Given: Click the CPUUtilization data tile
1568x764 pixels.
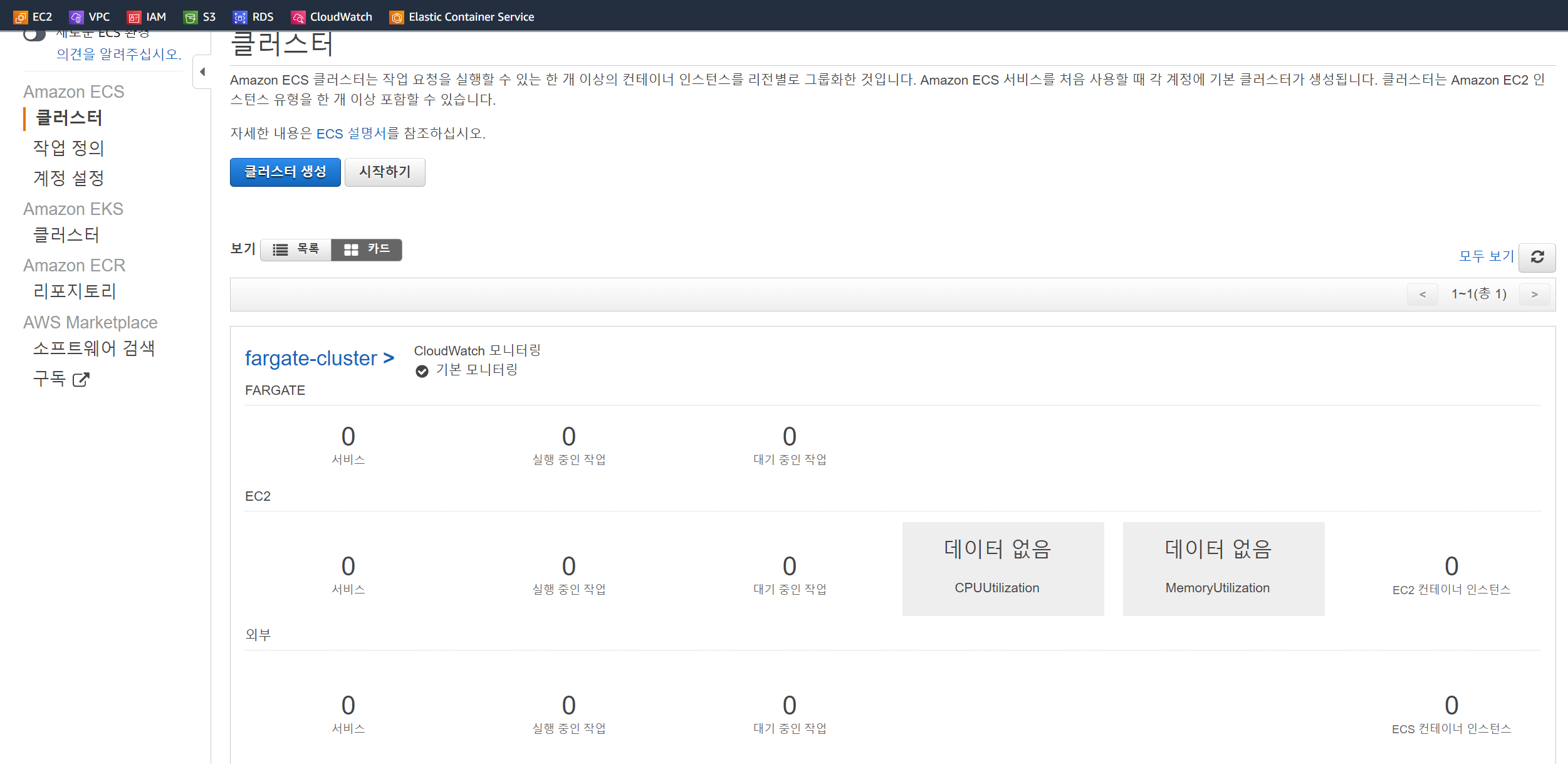Looking at the screenshot, I should pos(1003,568).
